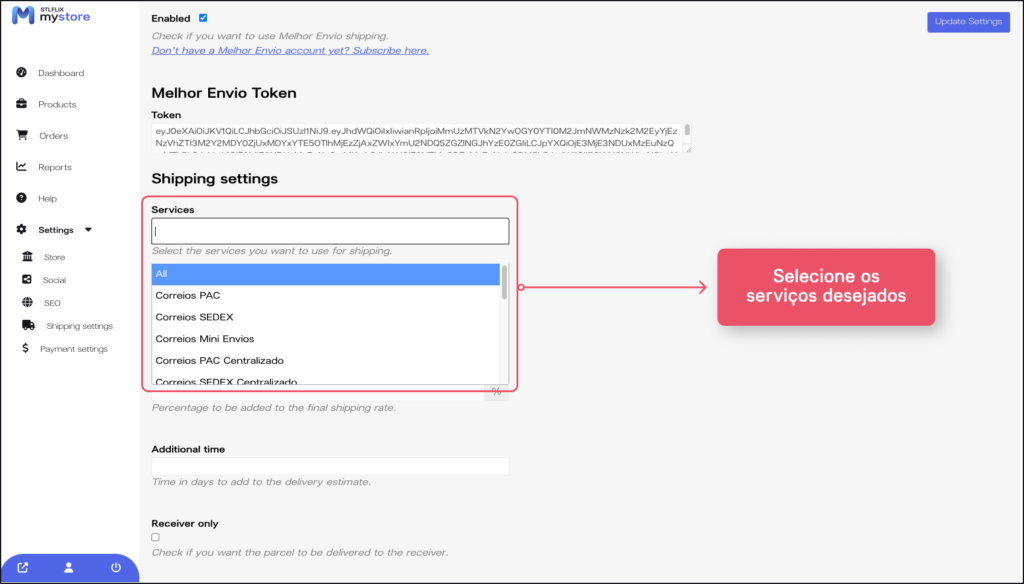This screenshot has height=584, width=1024.
Task: Click the Orders shopping cart icon
Action: tap(22, 136)
